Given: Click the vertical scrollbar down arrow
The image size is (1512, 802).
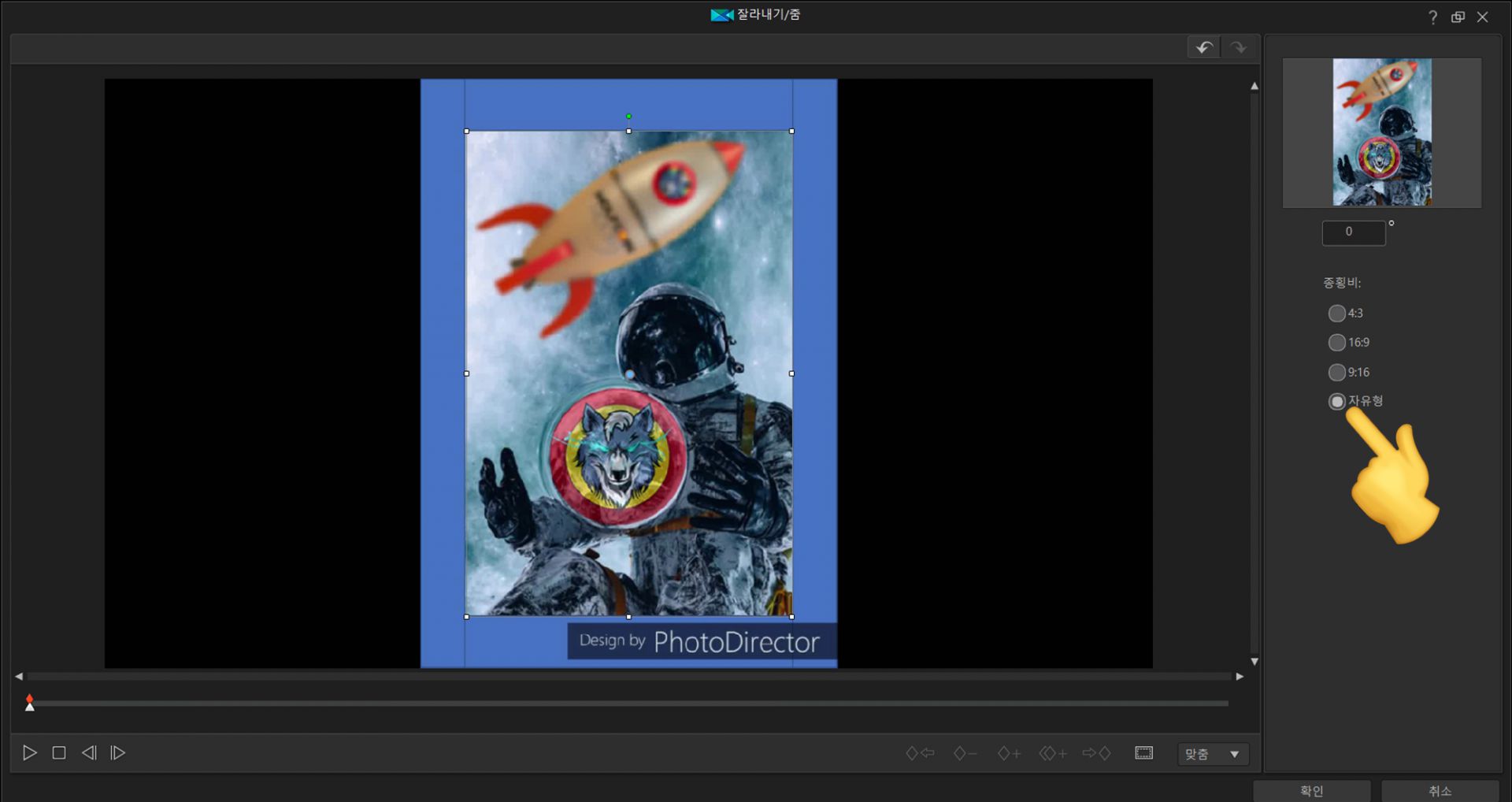Looking at the screenshot, I should [1254, 662].
